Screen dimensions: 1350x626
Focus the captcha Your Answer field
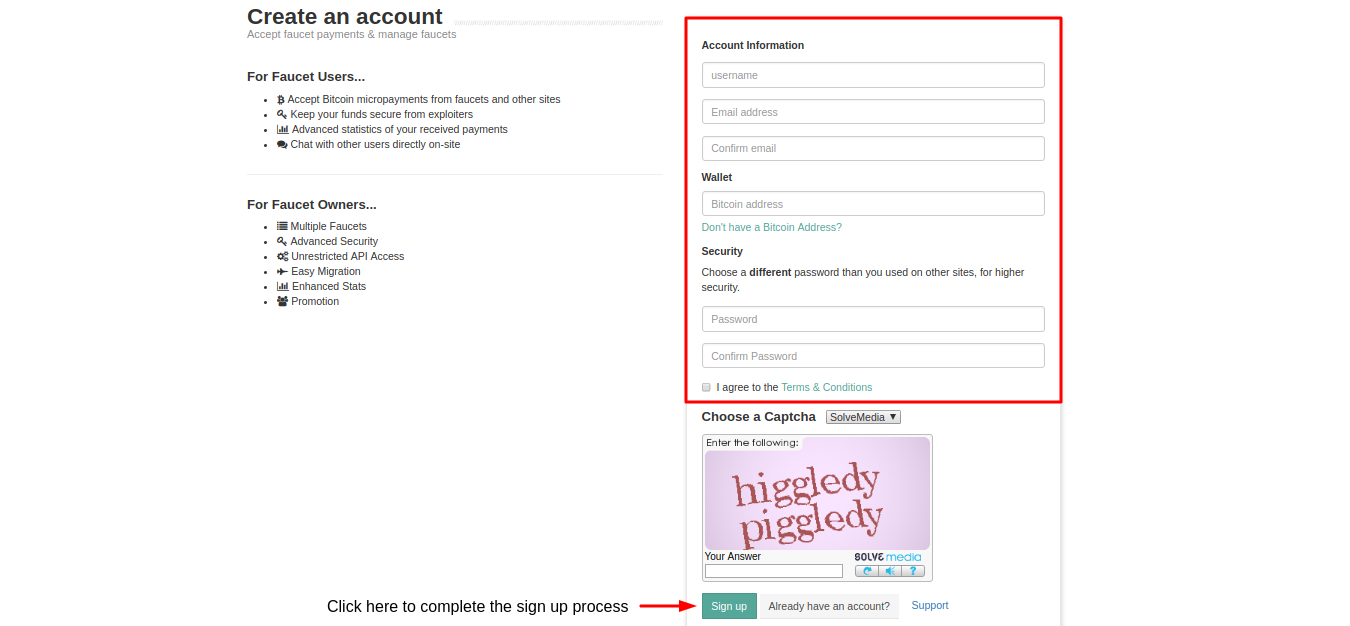(x=773, y=571)
